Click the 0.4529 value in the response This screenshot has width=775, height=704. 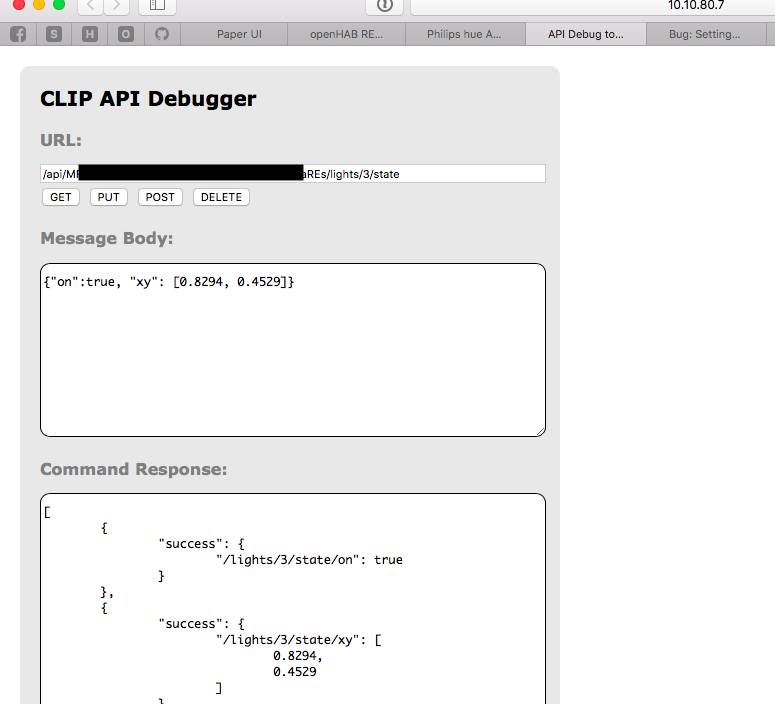[x=295, y=671]
